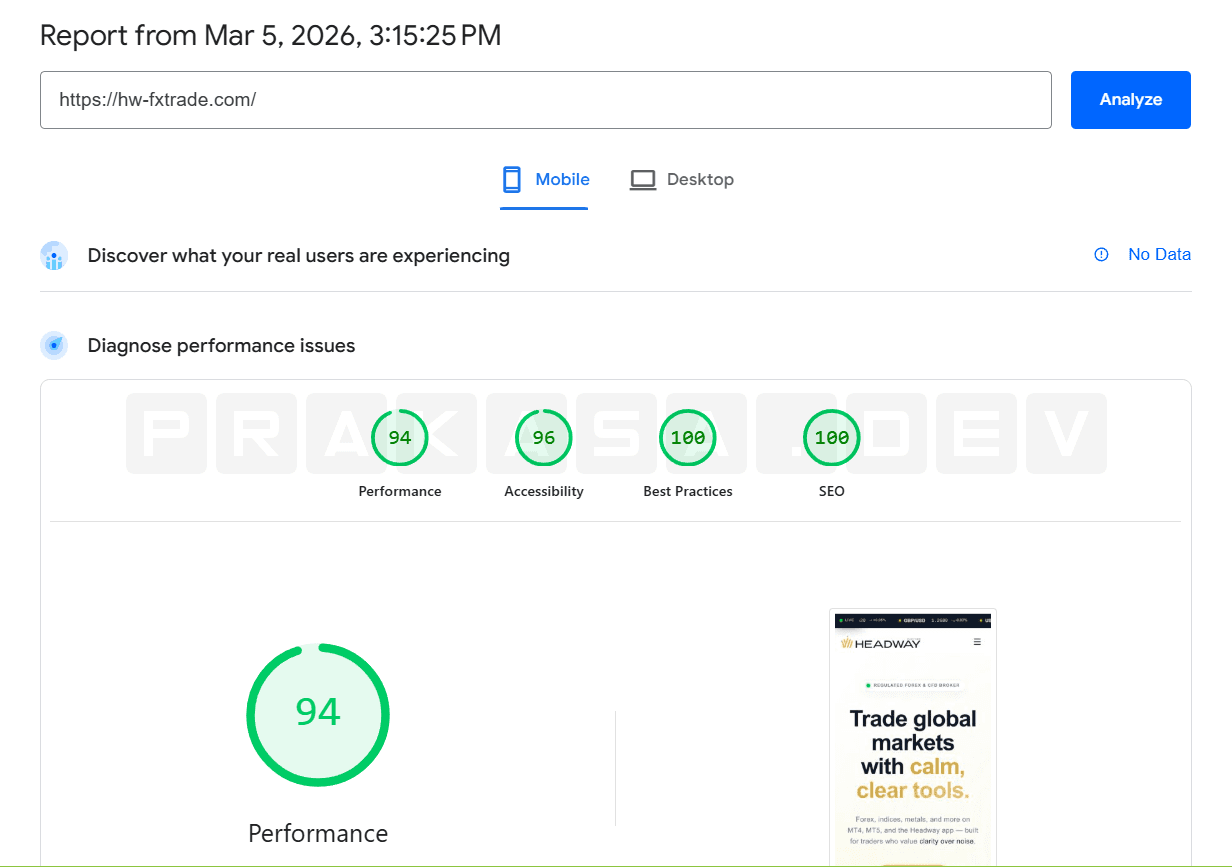Viewport: 1232px width, 867px height.
Task: Click the info icon beside No Data
Action: tap(1101, 254)
